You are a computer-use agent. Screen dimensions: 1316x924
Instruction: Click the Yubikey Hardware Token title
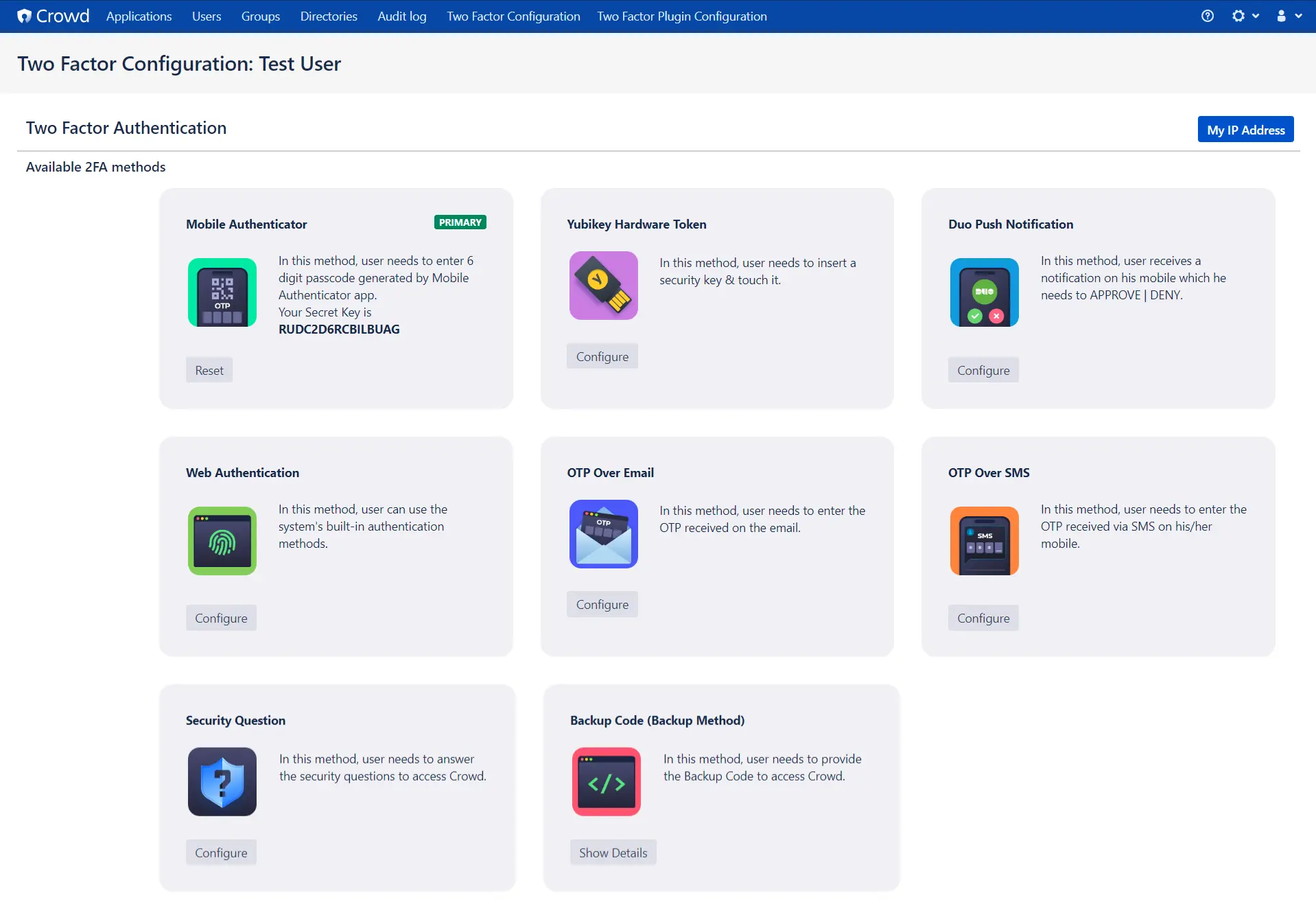click(637, 224)
